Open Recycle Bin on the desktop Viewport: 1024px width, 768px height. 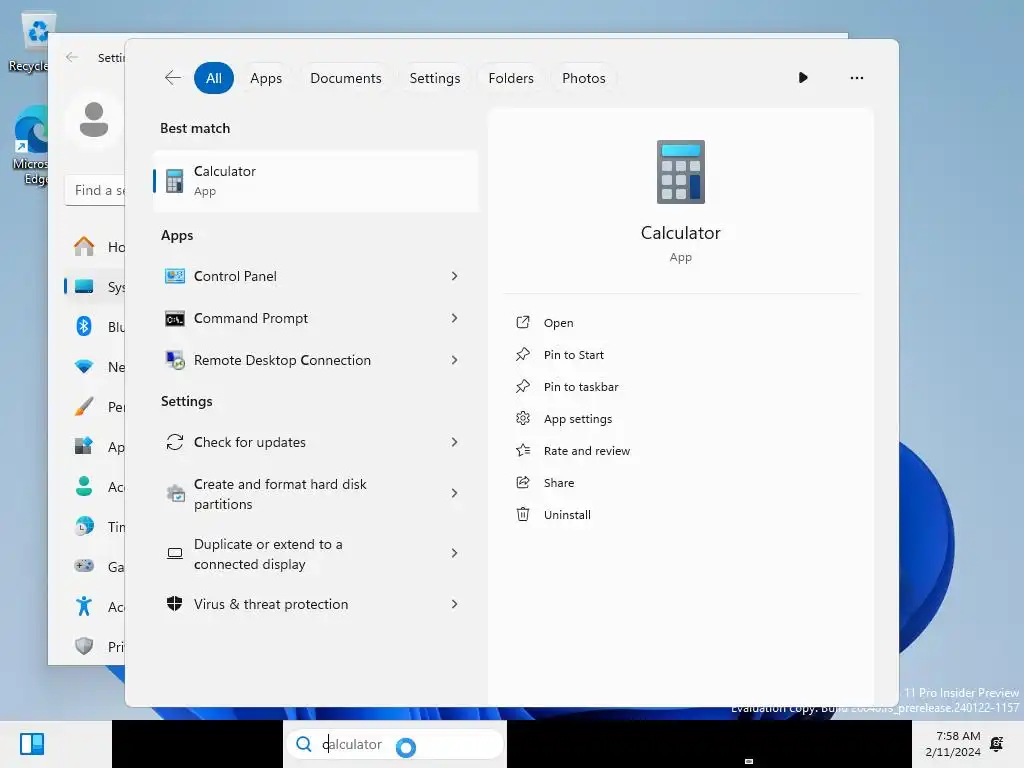coord(31,42)
